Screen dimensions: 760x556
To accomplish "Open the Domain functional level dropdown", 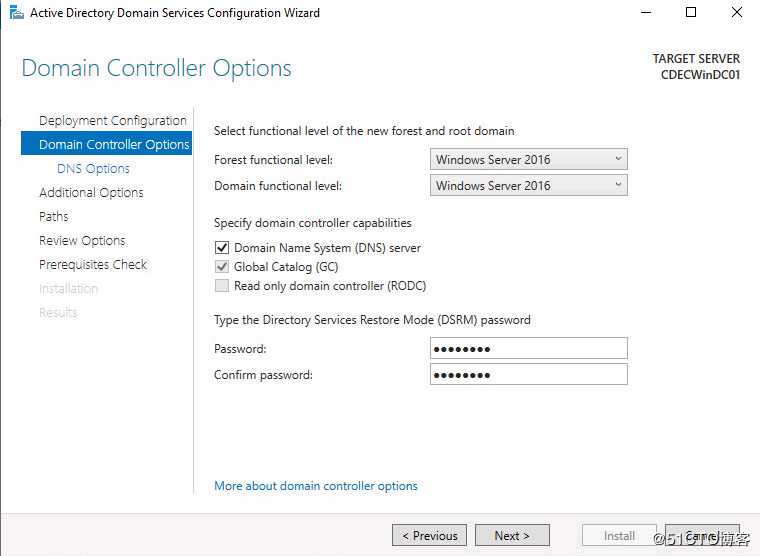I will [x=528, y=185].
